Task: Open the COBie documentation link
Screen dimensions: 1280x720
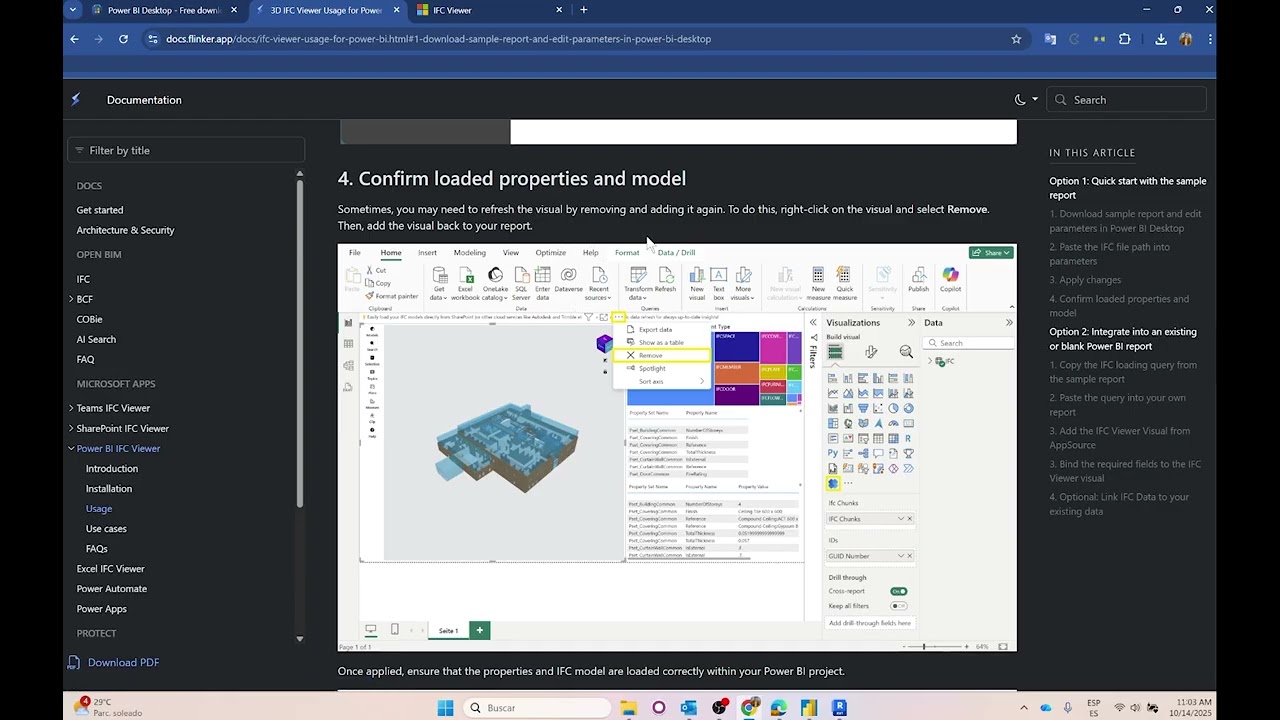Action: tap(89, 319)
